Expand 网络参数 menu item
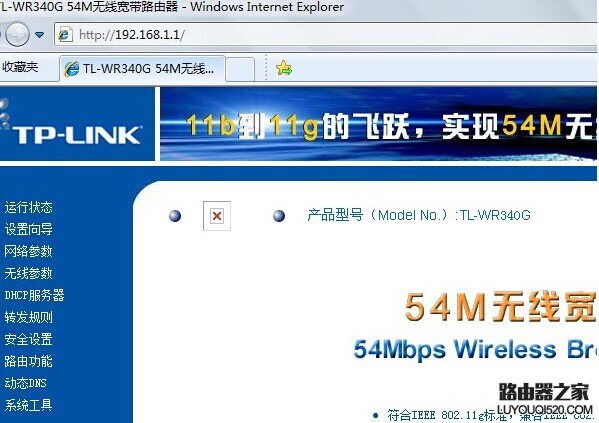 click(28, 251)
